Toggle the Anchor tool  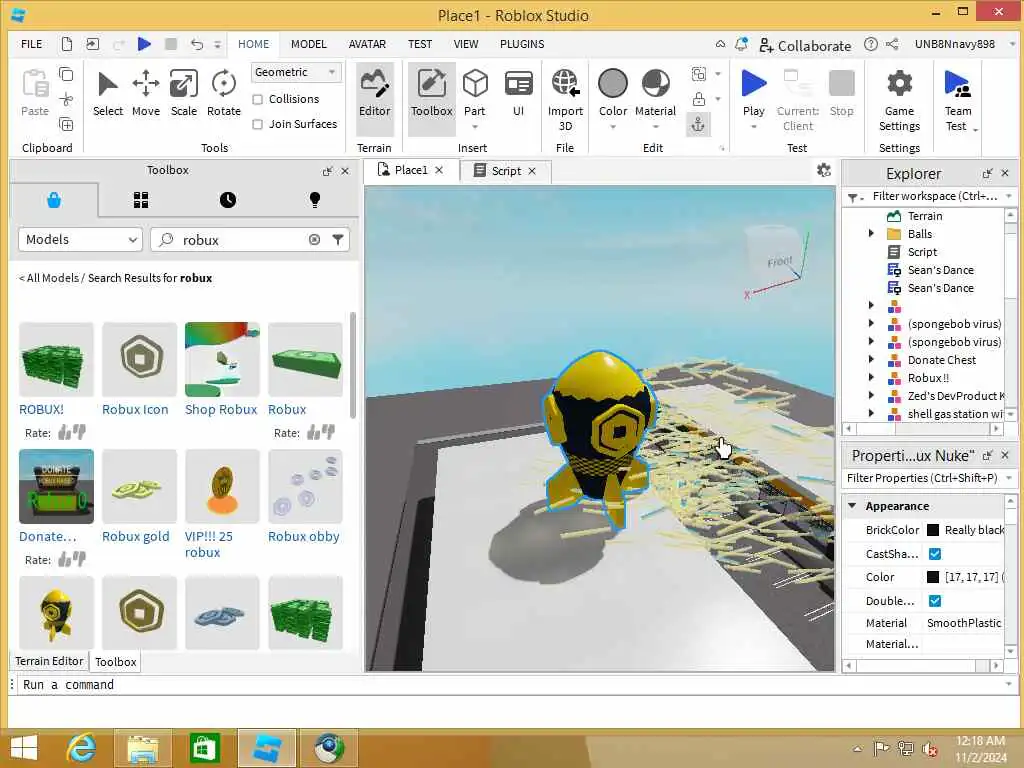(x=698, y=124)
